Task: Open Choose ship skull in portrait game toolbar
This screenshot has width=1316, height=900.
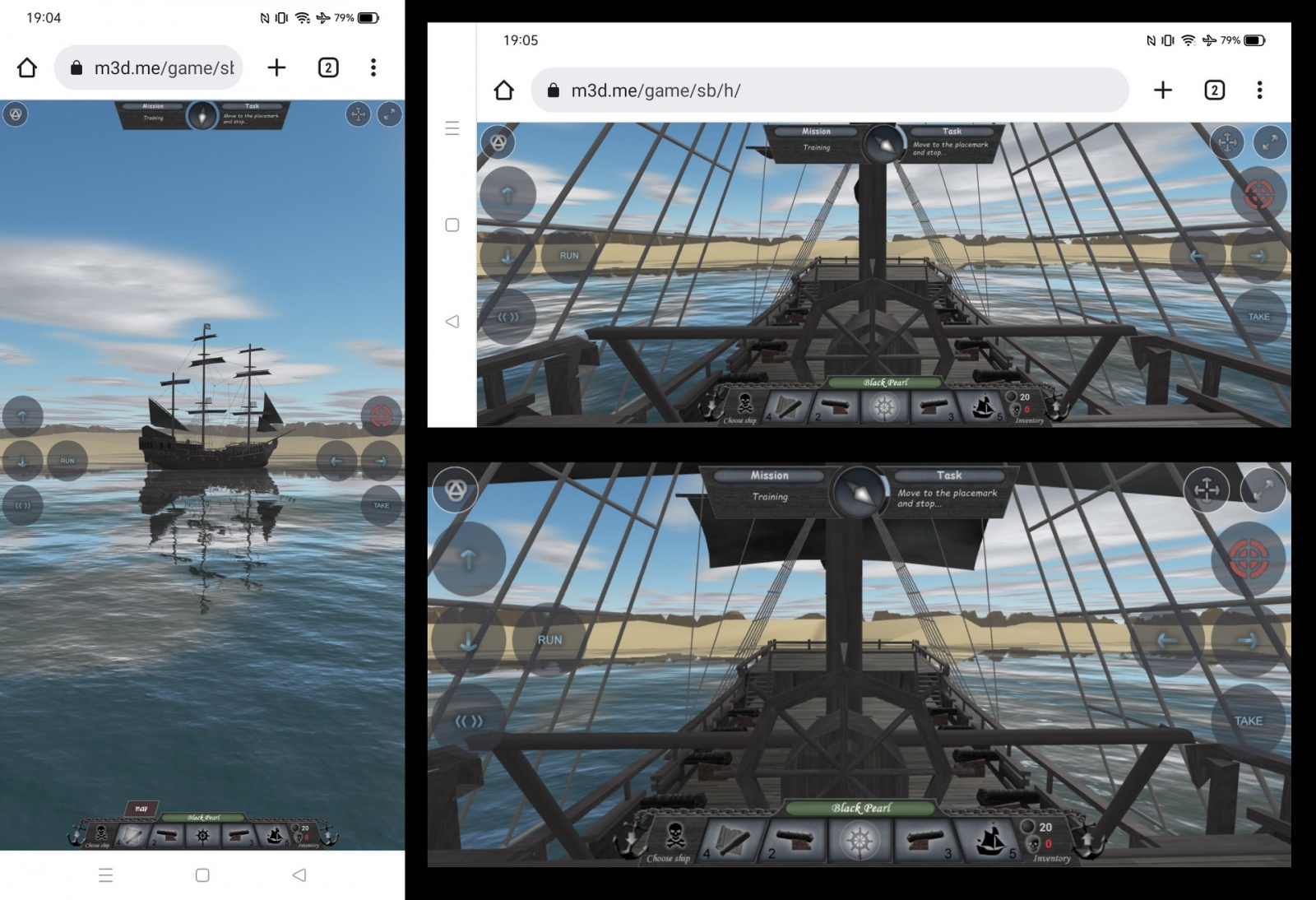Action: click(x=100, y=834)
